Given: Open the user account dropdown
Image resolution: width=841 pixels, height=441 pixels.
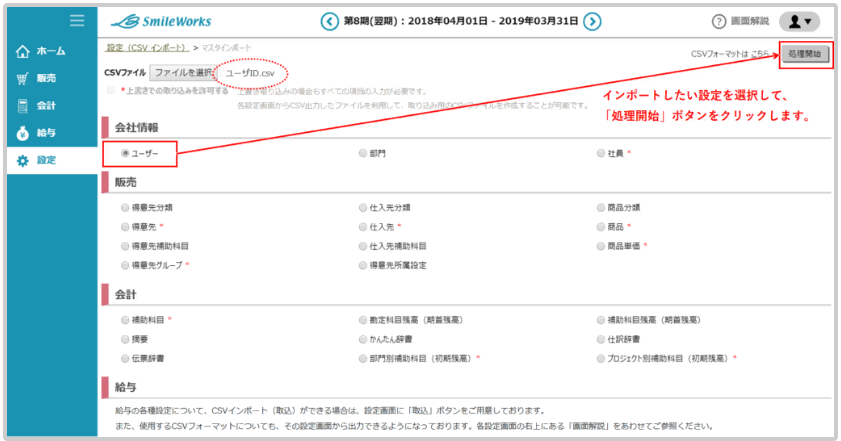Looking at the screenshot, I should pyautogui.click(x=798, y=21).
